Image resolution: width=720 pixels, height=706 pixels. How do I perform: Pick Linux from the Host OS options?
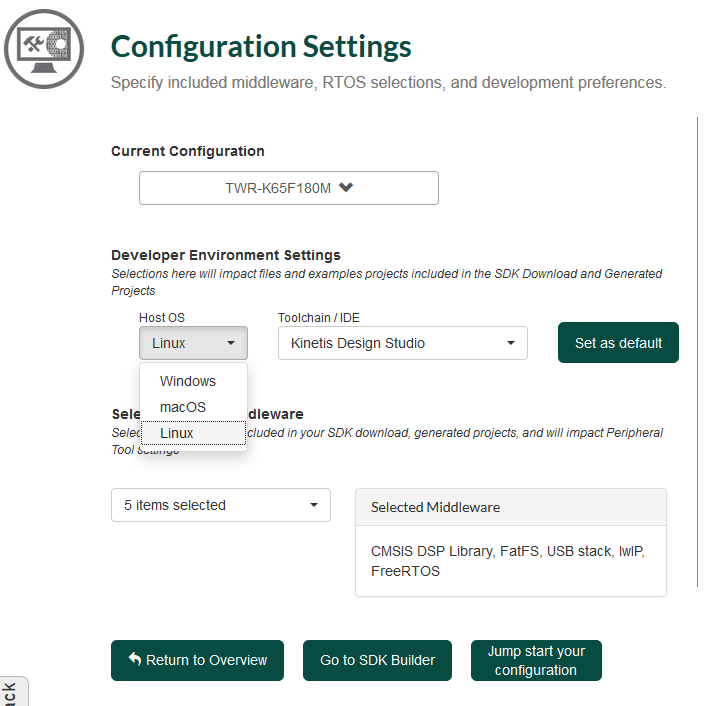pos(177,433)
